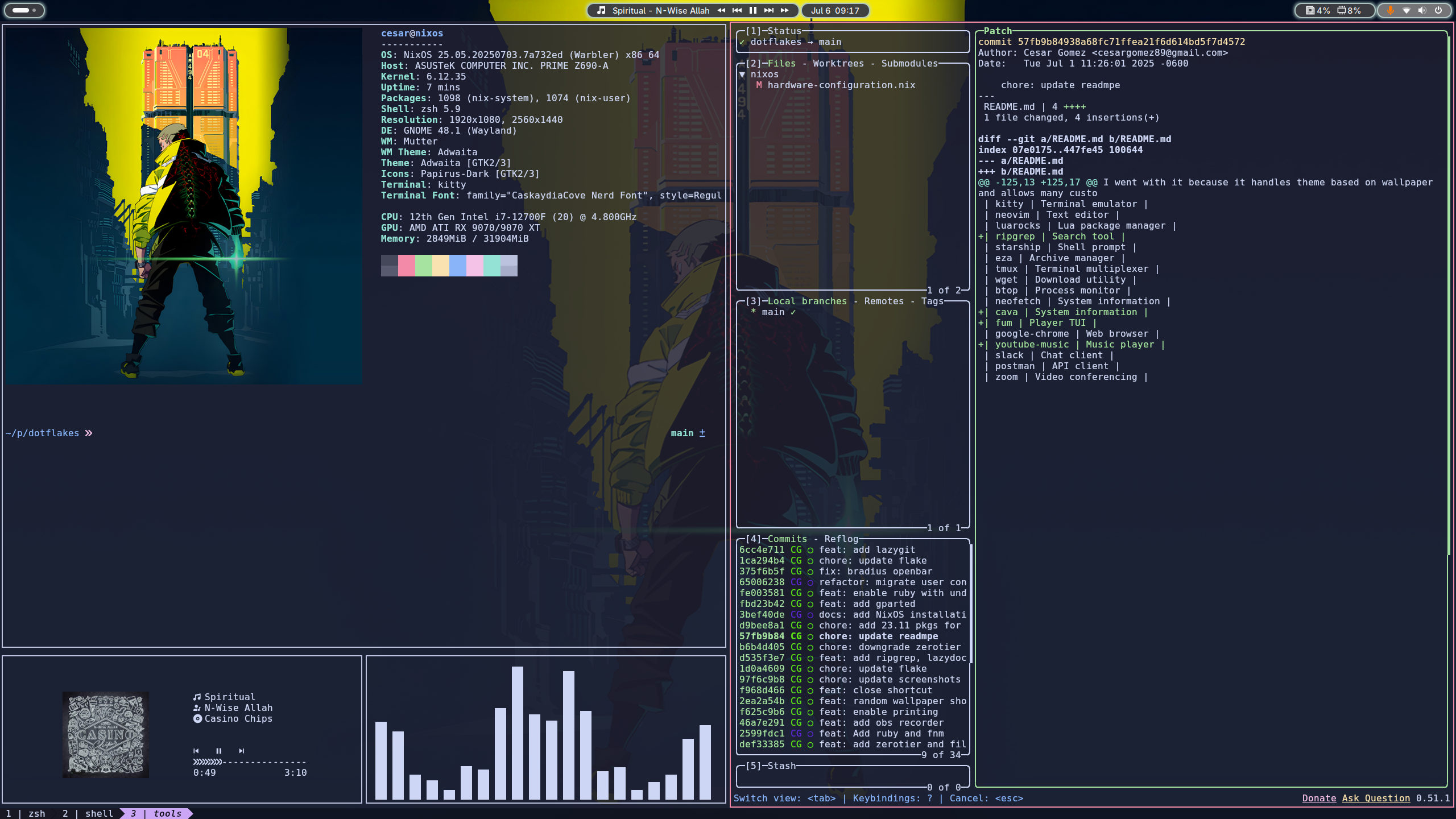
Task: Open the Wi-Fi network indicator
Action: (1407, 10)
